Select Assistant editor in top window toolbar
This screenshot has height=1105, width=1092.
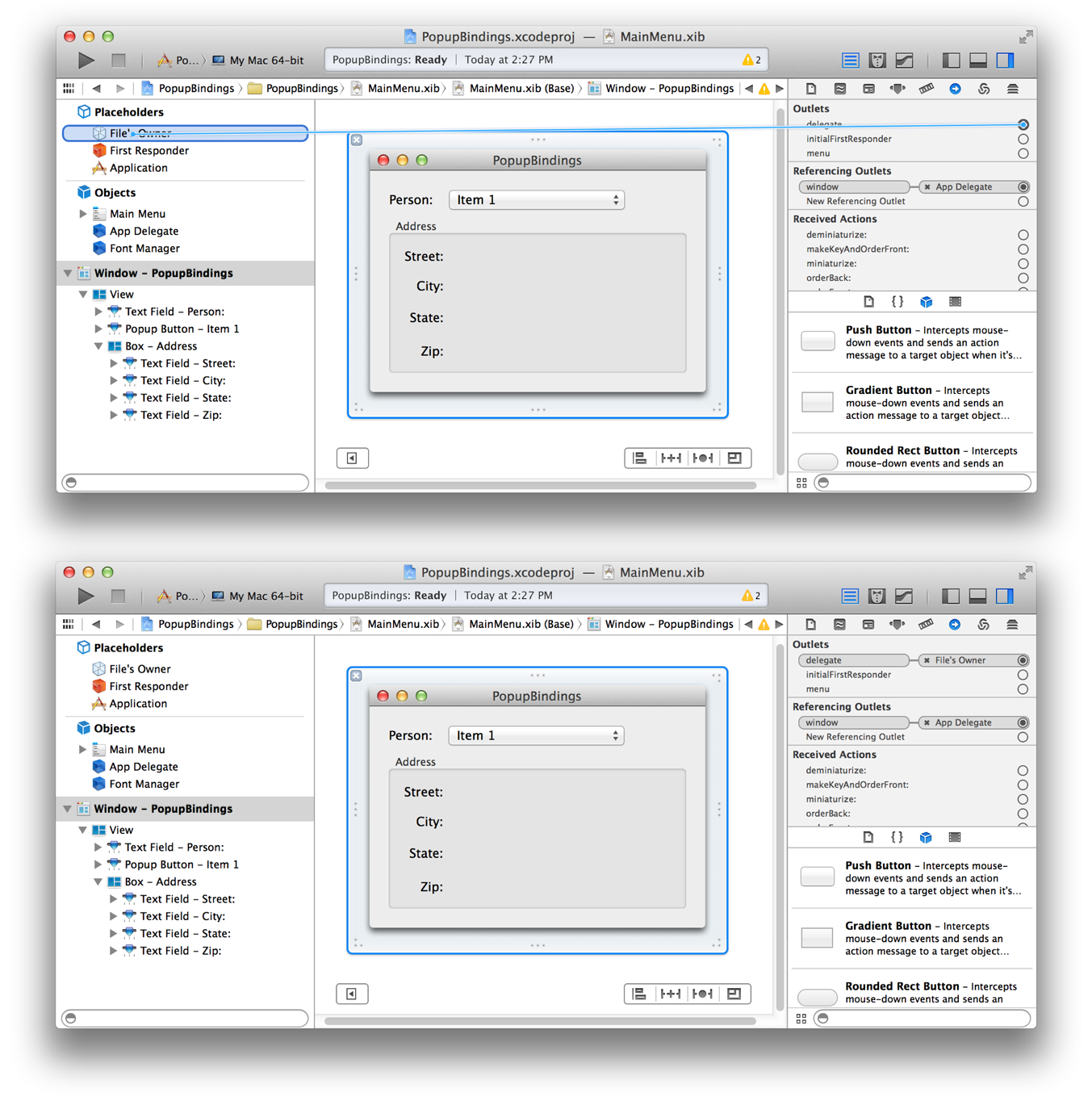click(877, 60)
